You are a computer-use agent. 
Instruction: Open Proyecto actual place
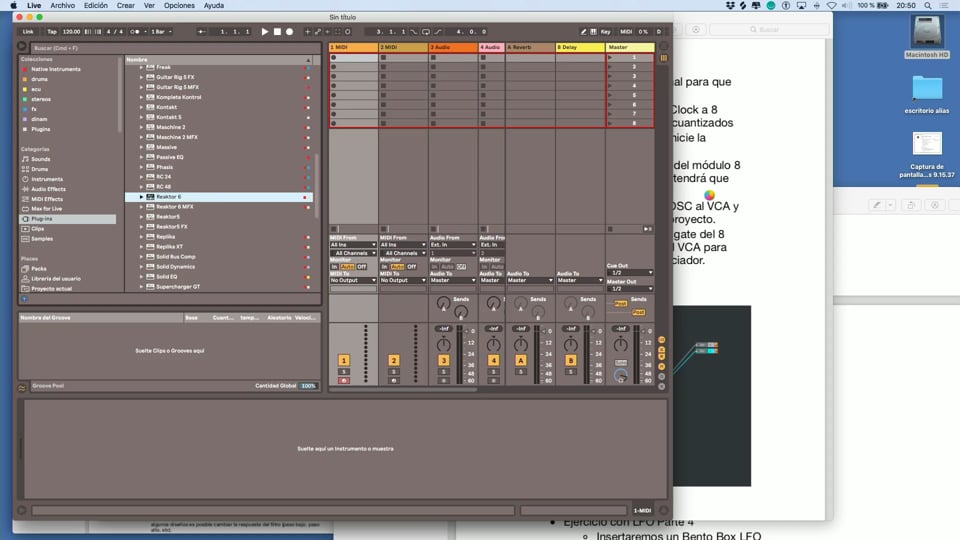[x=51, y=288]
